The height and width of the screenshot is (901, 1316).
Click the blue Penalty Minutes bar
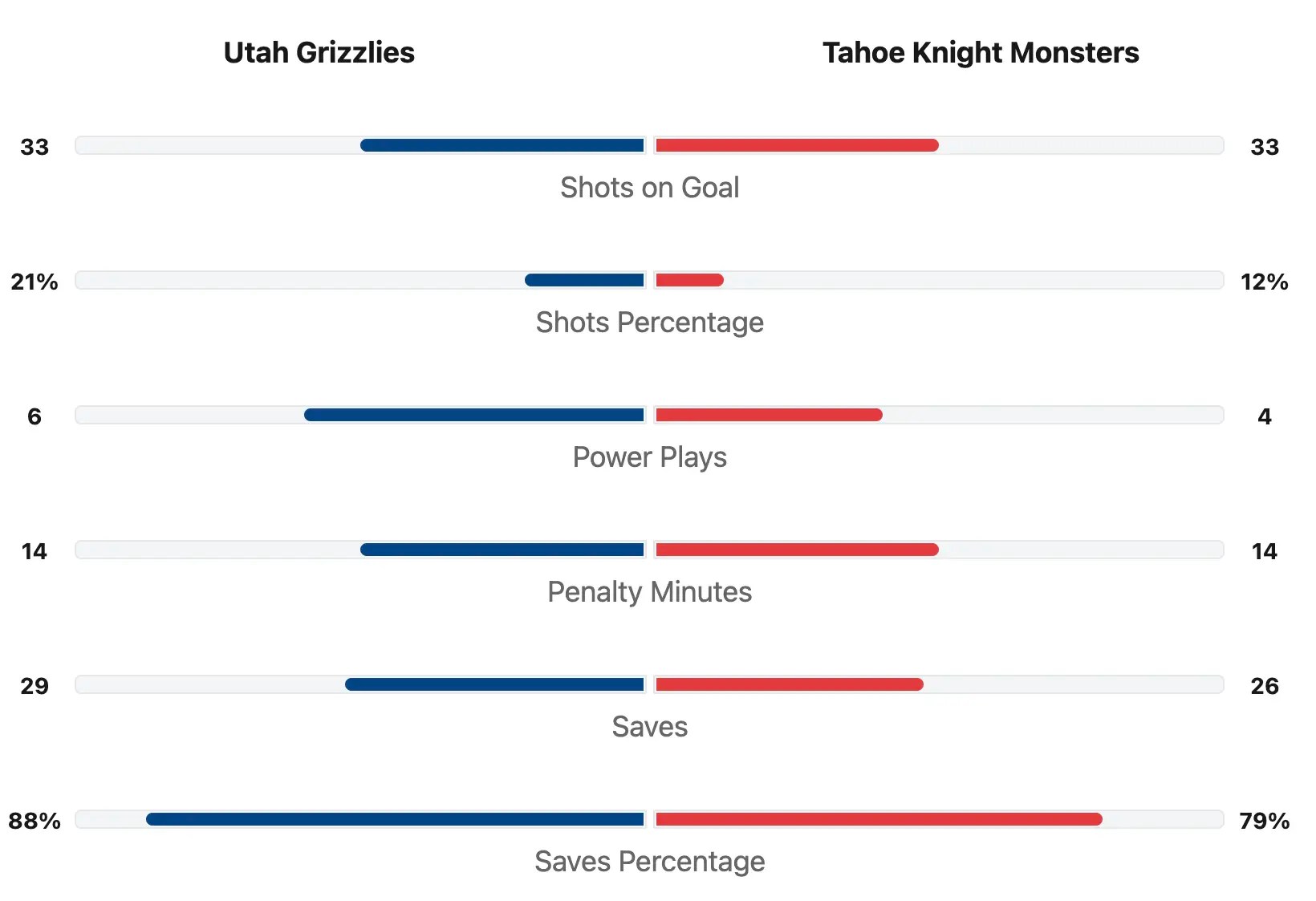pos(502,550)
